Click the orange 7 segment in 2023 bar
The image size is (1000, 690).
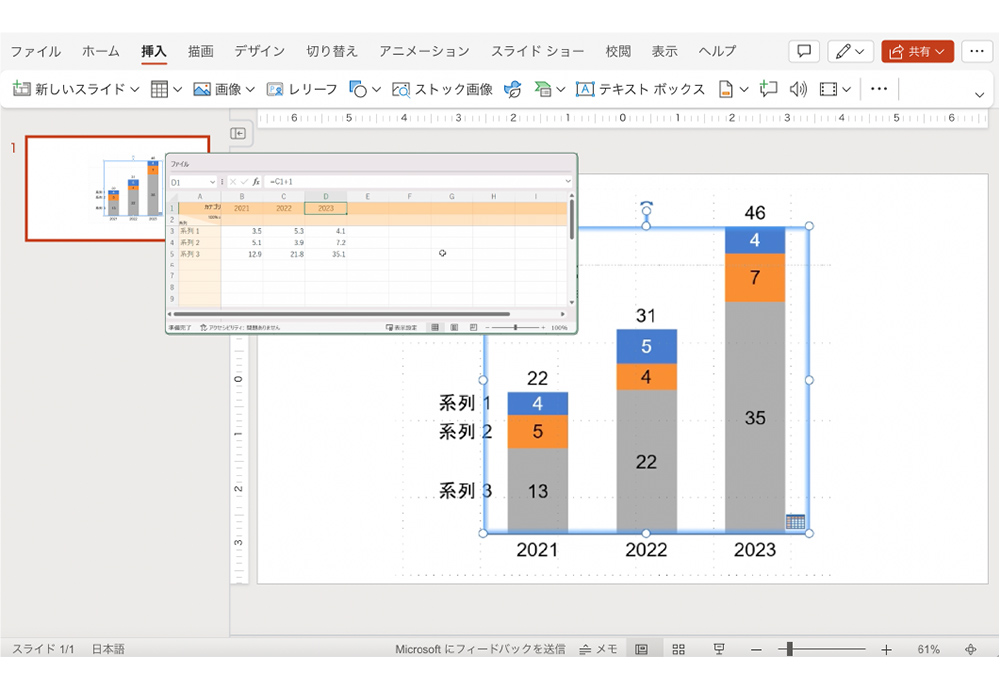click(755, 277)
